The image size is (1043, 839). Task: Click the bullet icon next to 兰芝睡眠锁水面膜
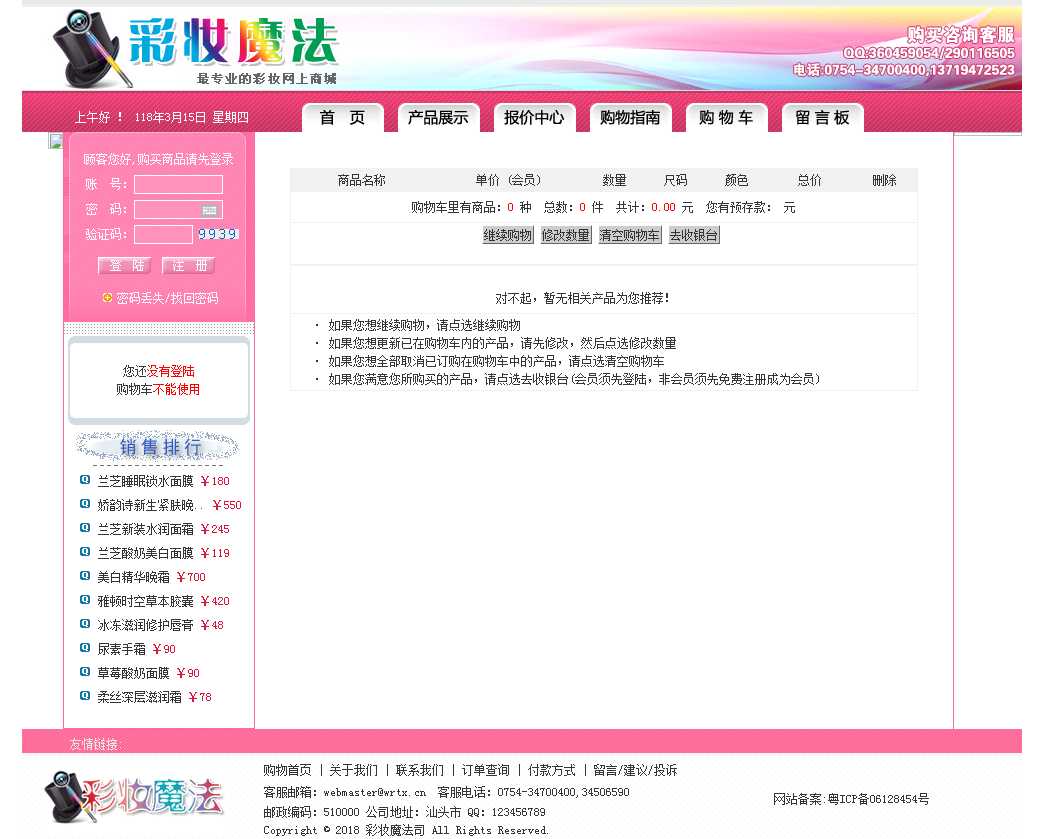pyautogui.click(x=85, y=480)
